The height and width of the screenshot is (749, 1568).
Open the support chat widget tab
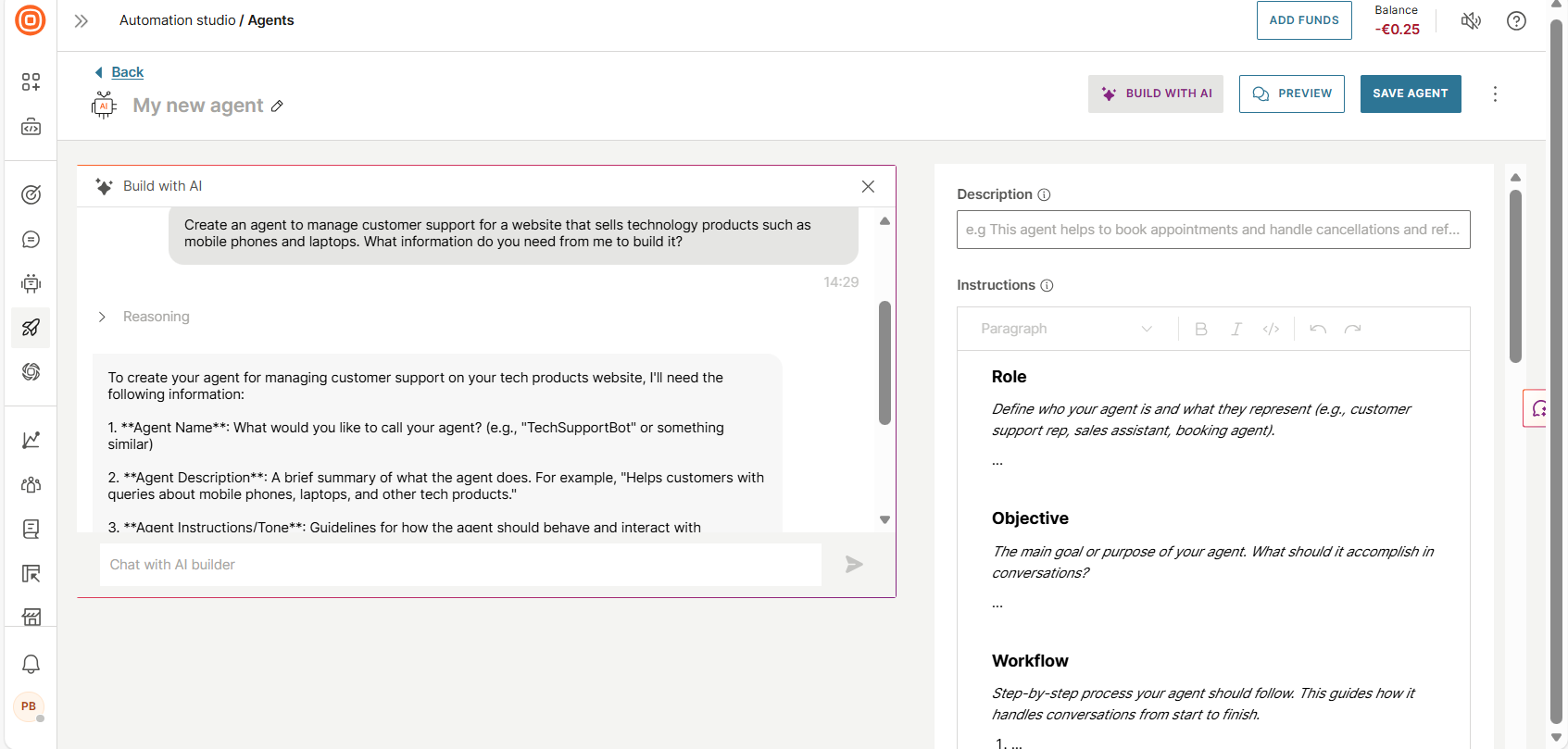pos(1537,408)
